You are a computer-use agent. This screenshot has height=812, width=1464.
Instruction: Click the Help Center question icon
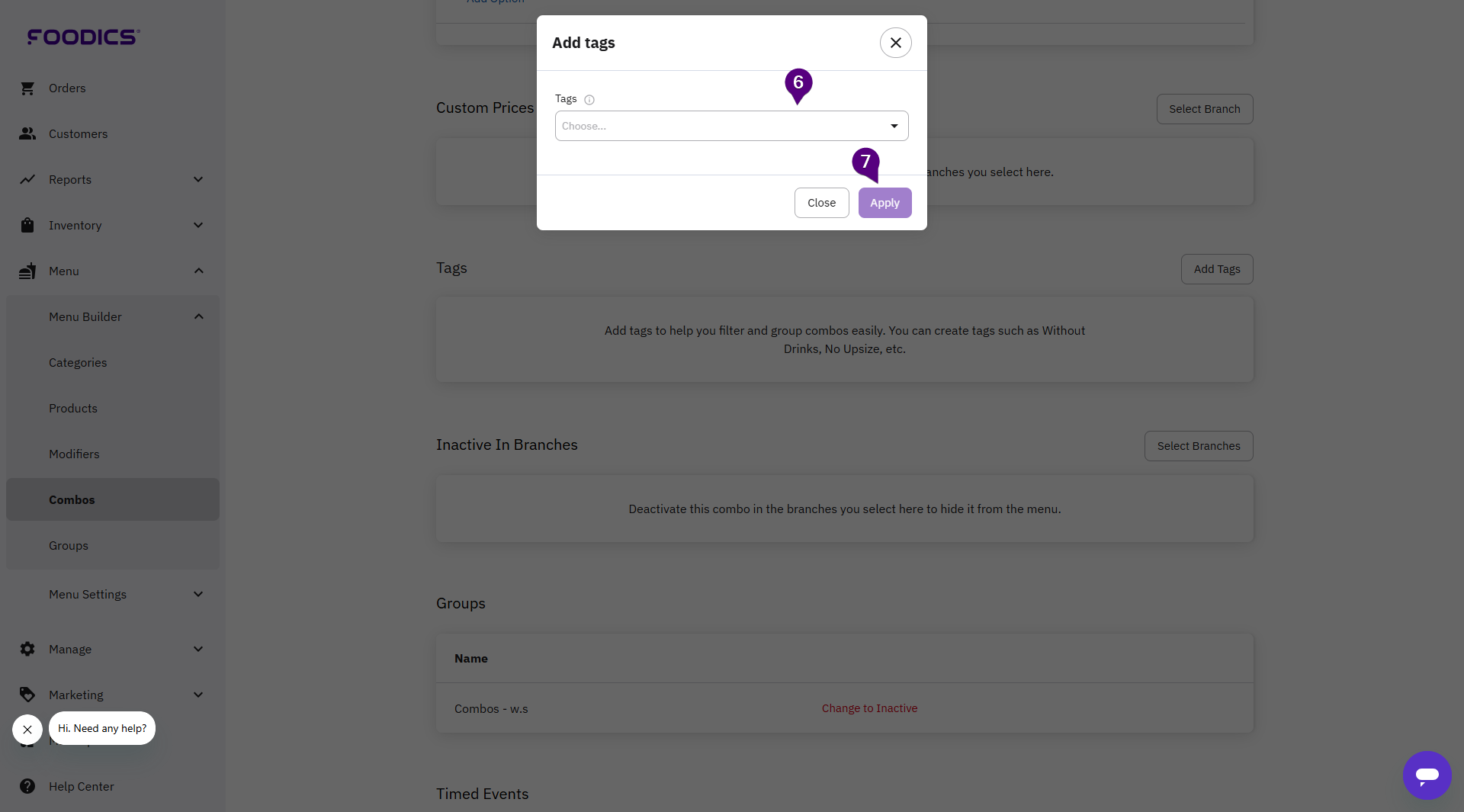[27, 786]
